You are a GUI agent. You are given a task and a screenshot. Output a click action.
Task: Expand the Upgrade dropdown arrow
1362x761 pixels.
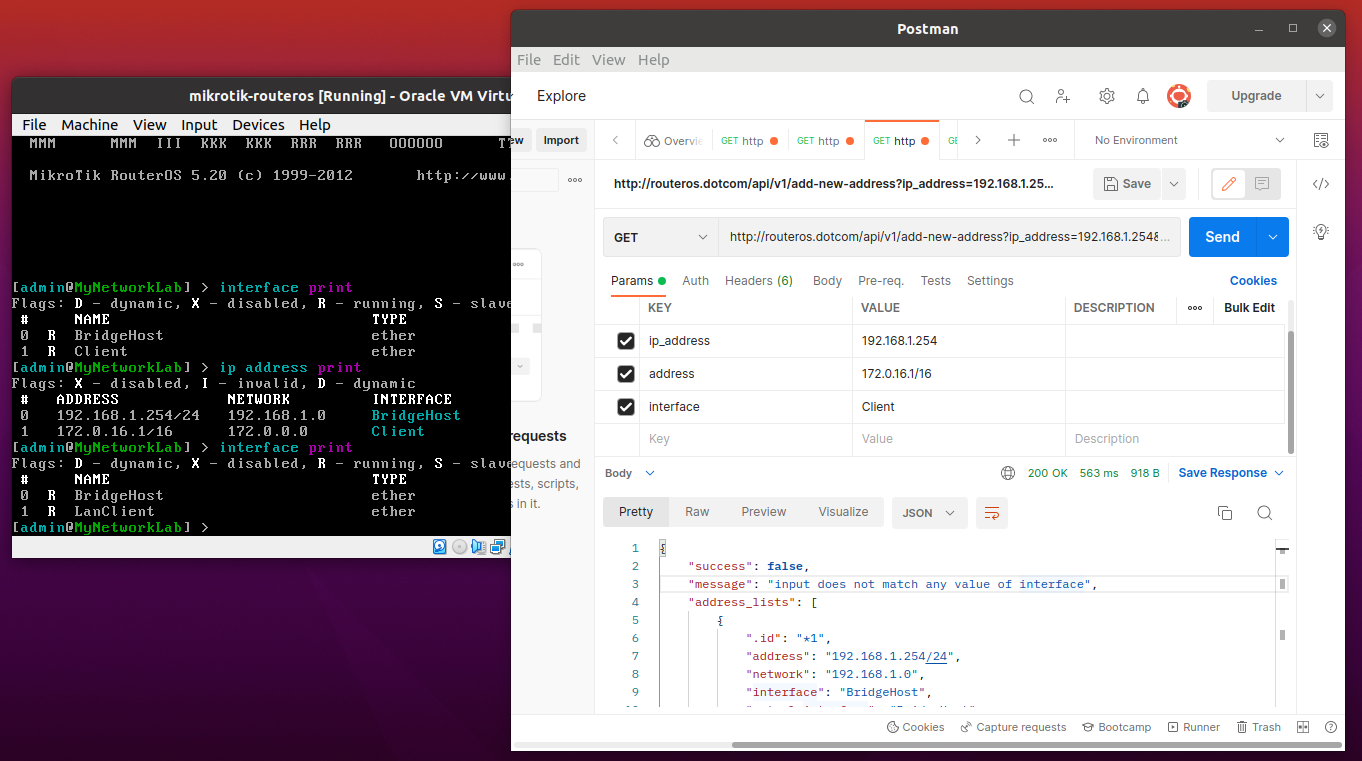coord(1320,96)
